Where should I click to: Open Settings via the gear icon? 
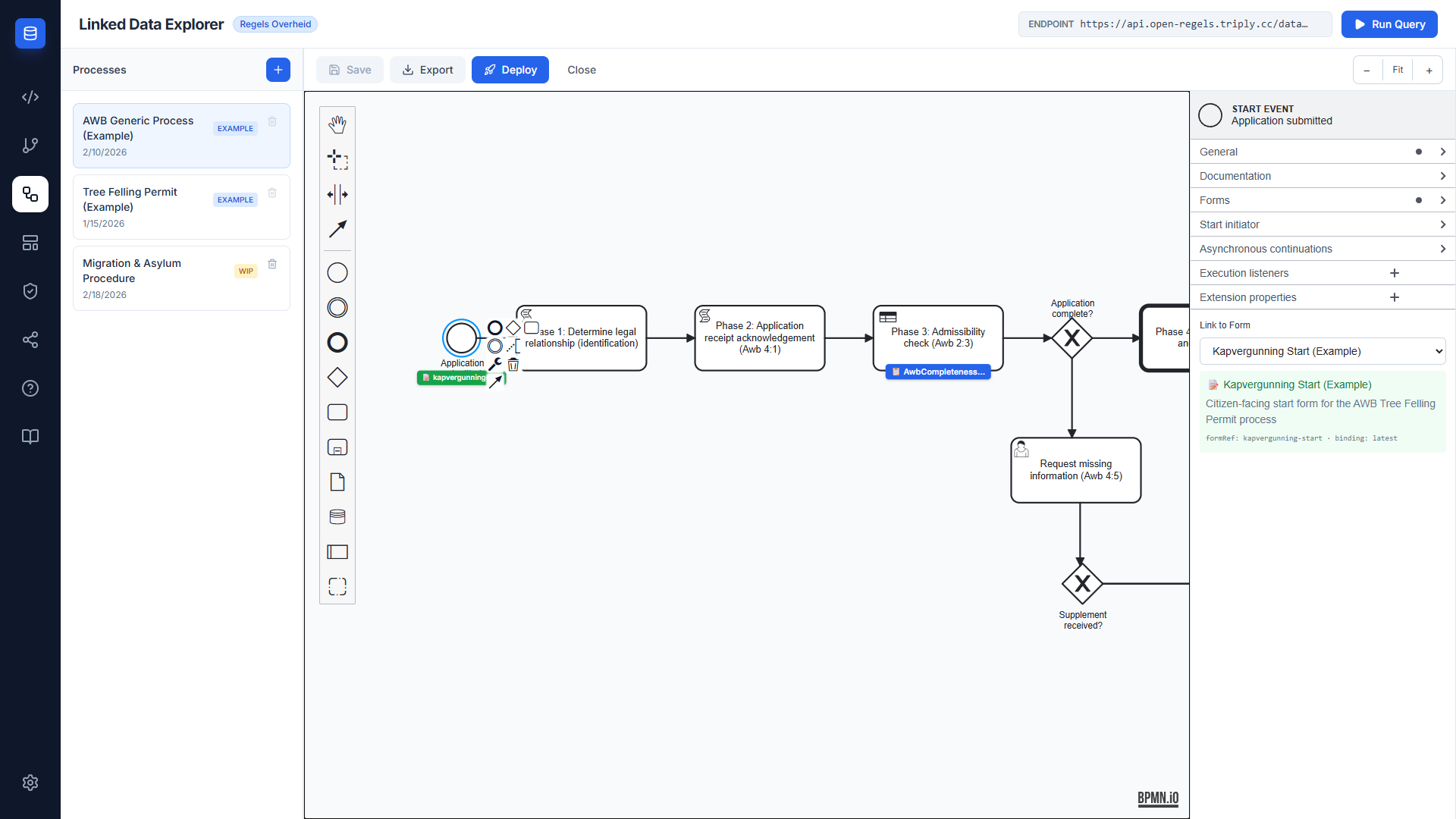(30, 783)
